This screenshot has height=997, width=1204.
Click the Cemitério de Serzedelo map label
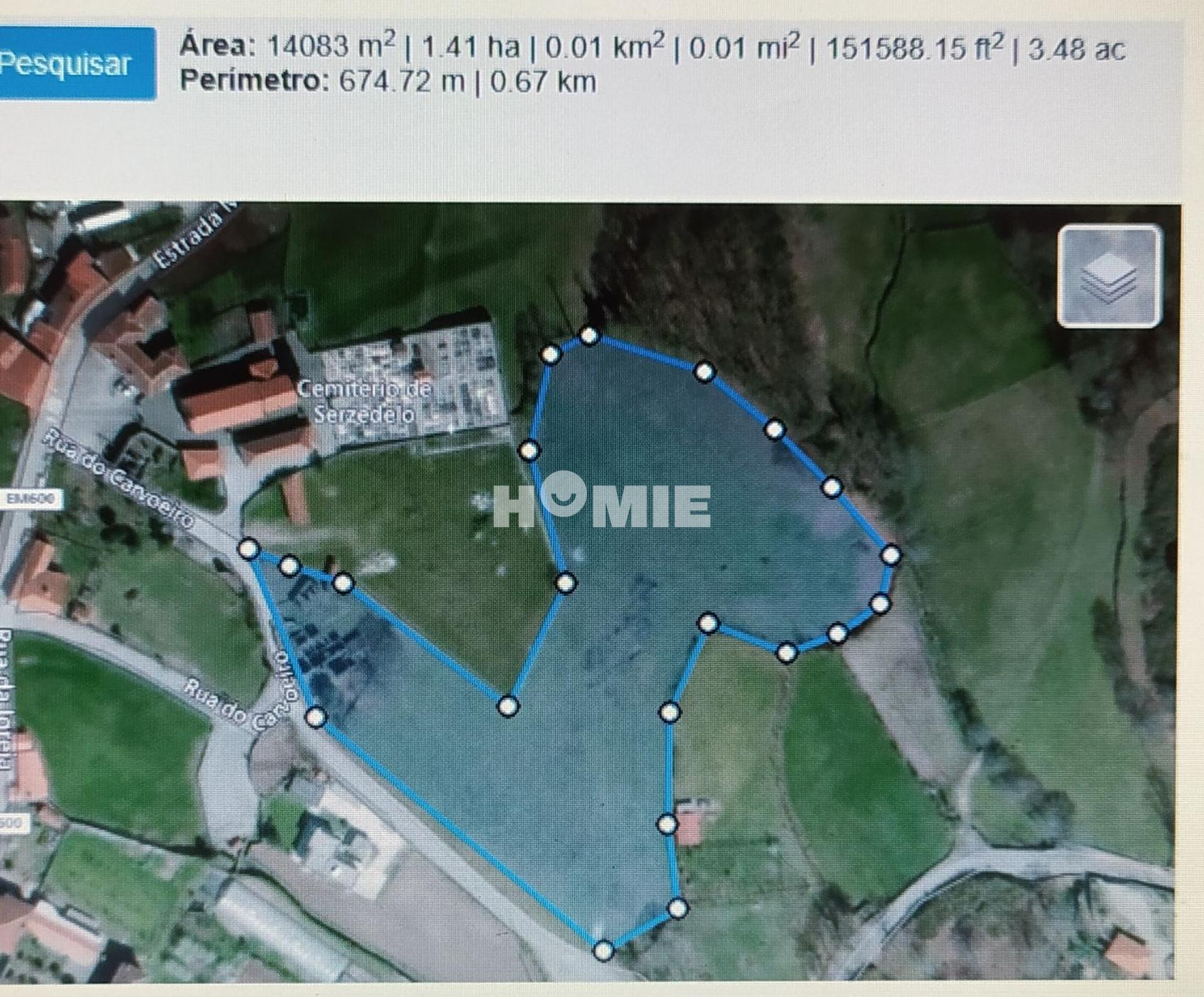tap(364, 401)
